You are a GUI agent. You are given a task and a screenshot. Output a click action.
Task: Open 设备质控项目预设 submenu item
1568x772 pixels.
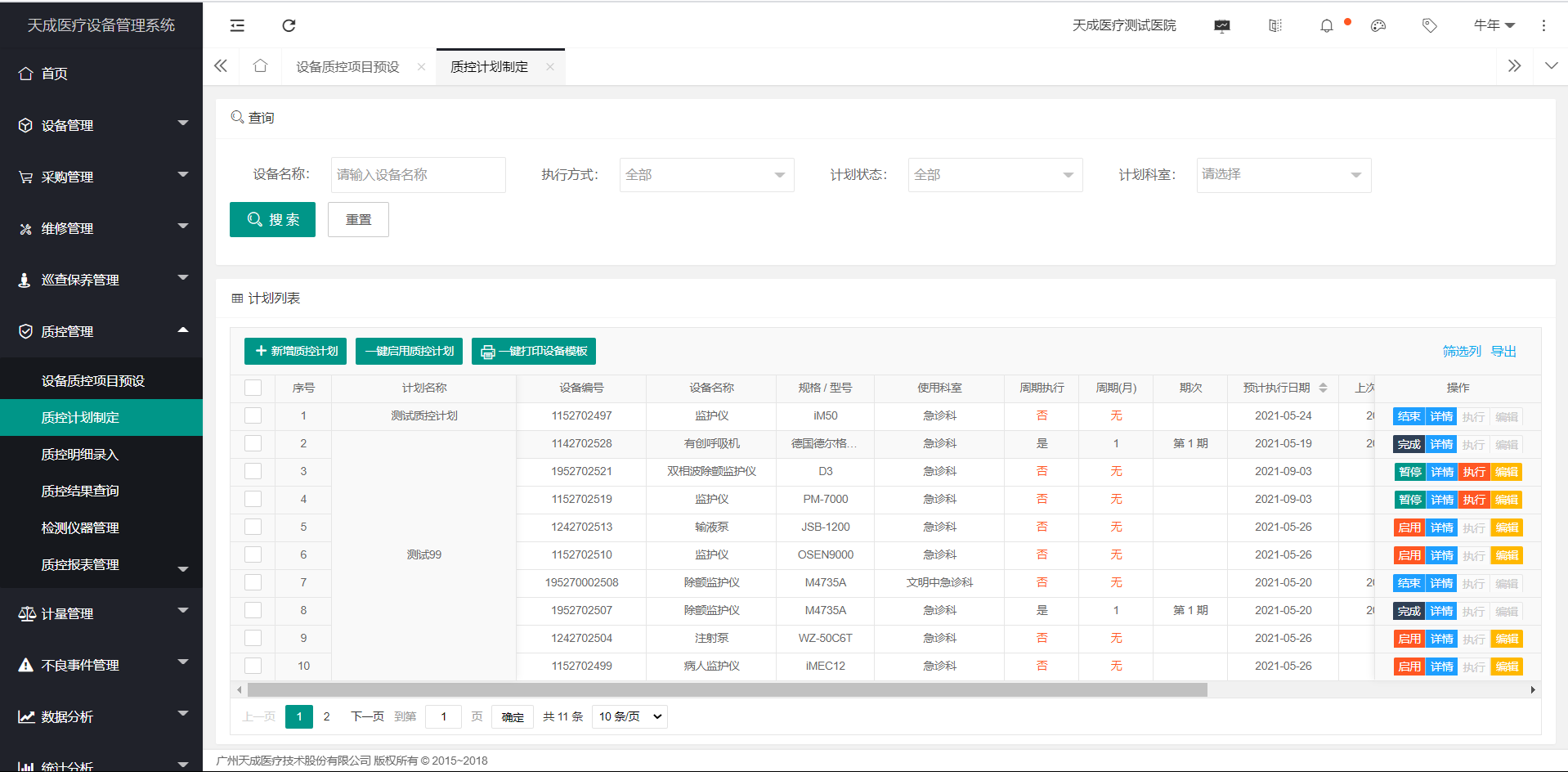(x=101, y=381)
